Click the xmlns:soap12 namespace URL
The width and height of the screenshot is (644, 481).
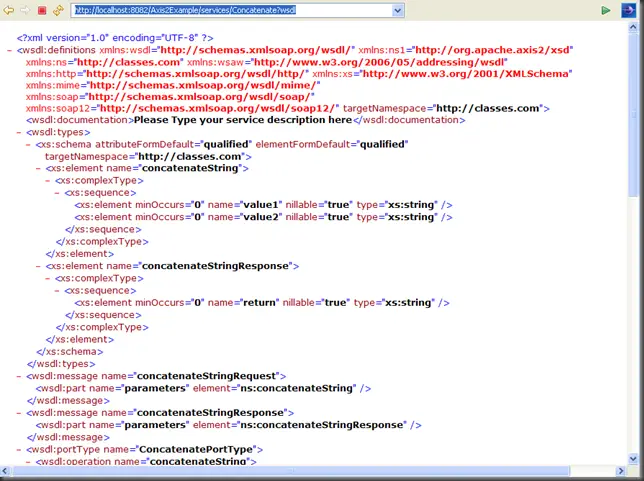[218, 108]
